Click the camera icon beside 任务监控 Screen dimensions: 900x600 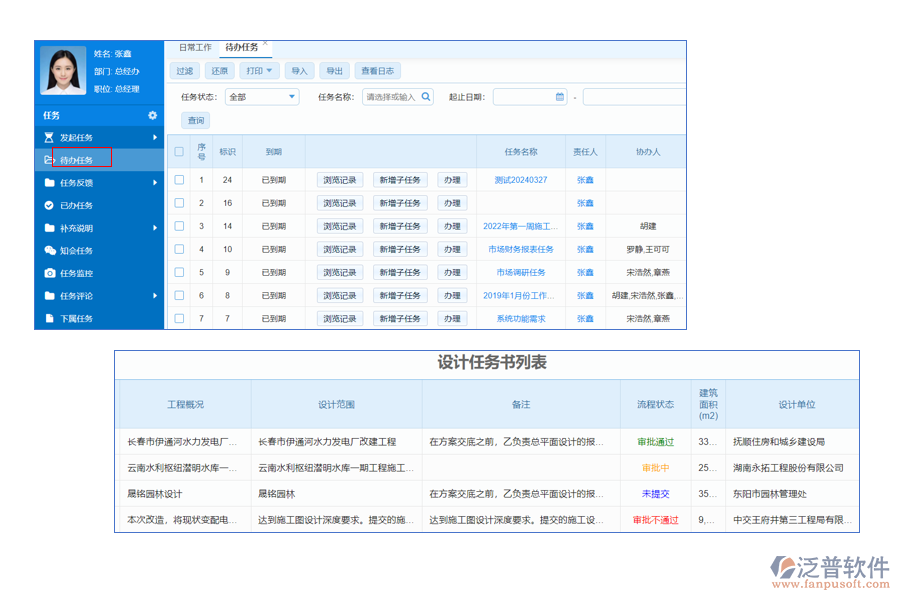coord(49,273)
